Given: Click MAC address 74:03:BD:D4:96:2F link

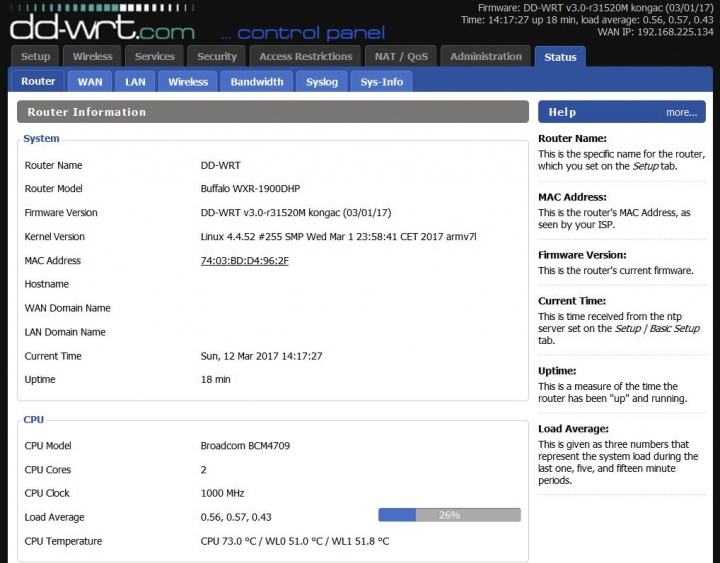Looking at the screenshot, I should [245, 261].
